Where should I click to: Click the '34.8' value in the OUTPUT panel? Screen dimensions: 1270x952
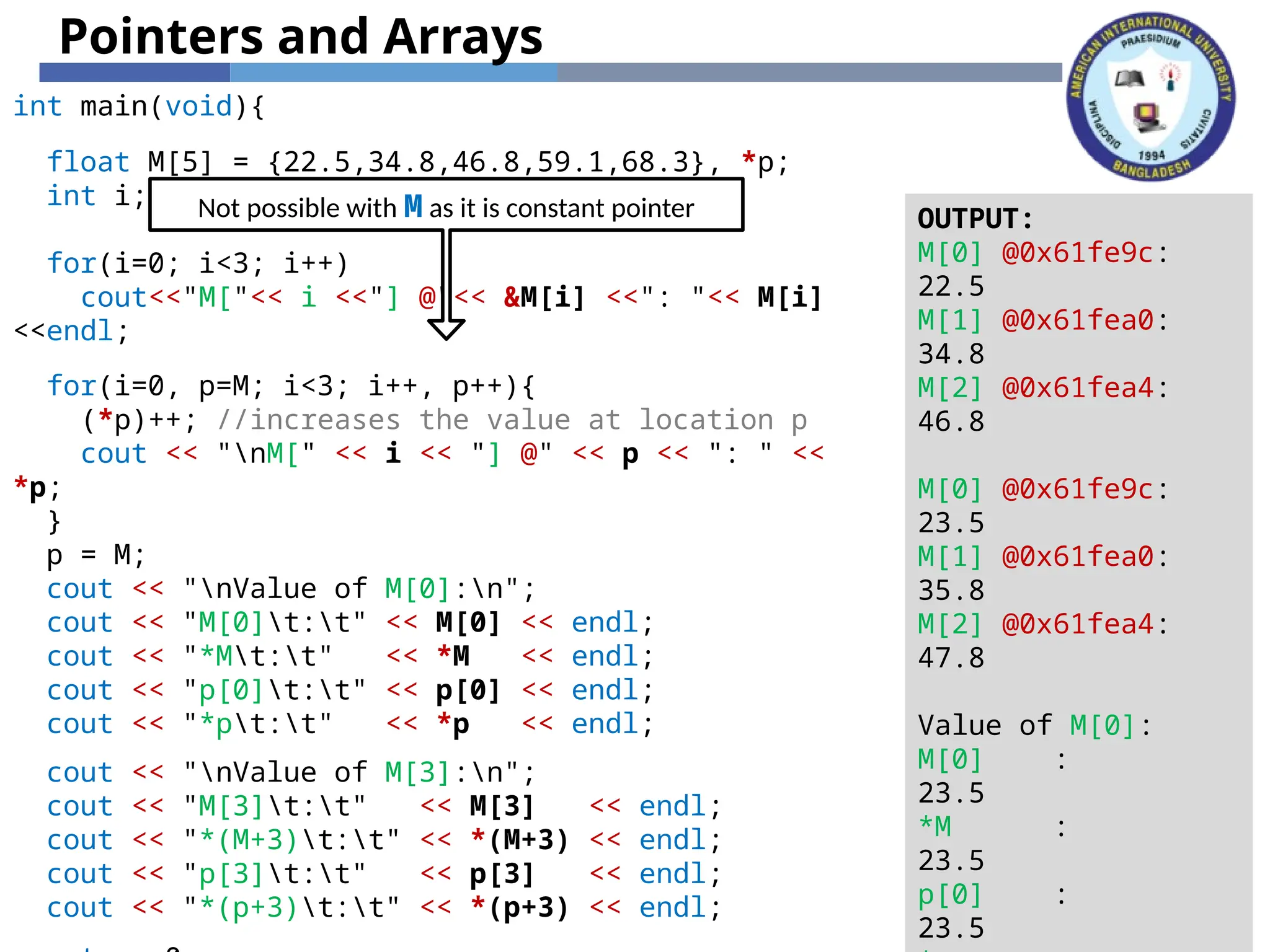951,354
